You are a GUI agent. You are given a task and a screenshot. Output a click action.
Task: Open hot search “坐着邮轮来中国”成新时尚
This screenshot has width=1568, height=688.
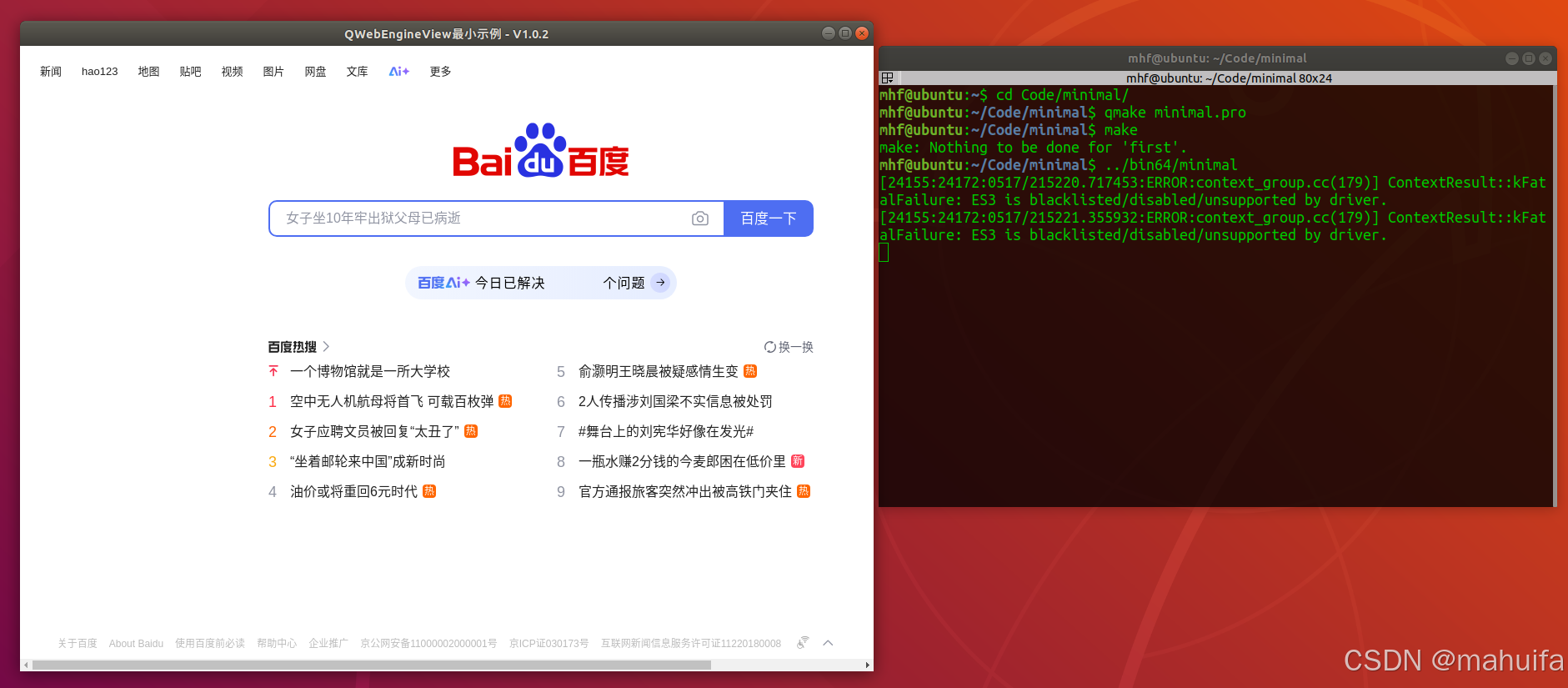point(368,461)
